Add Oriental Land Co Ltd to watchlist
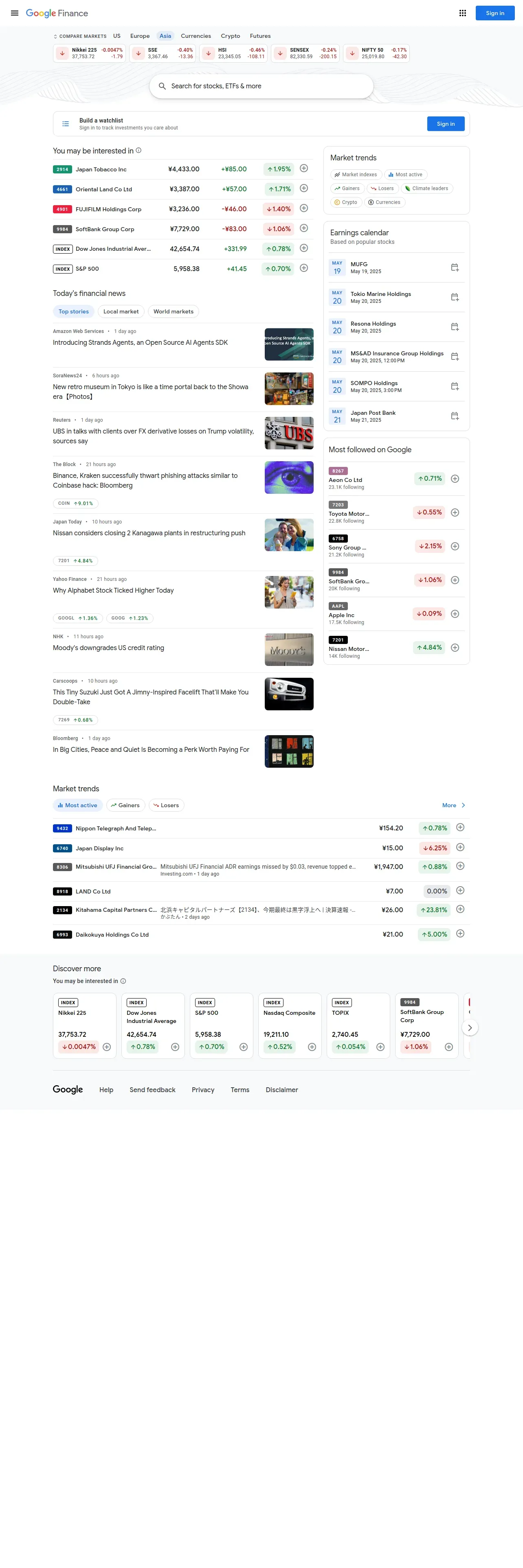The image size is (523, 1568). coord(304,189)
